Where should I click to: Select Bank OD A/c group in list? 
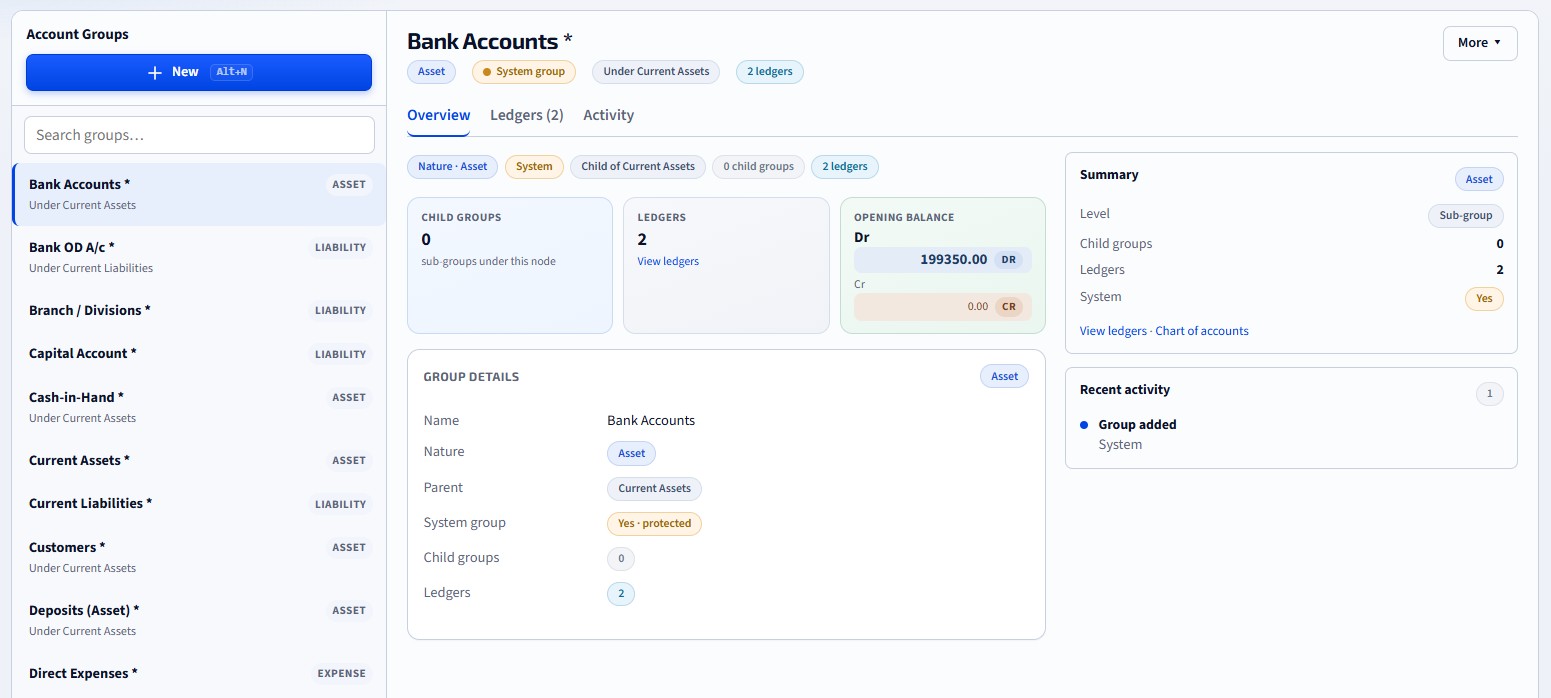(x=199, y=257)
